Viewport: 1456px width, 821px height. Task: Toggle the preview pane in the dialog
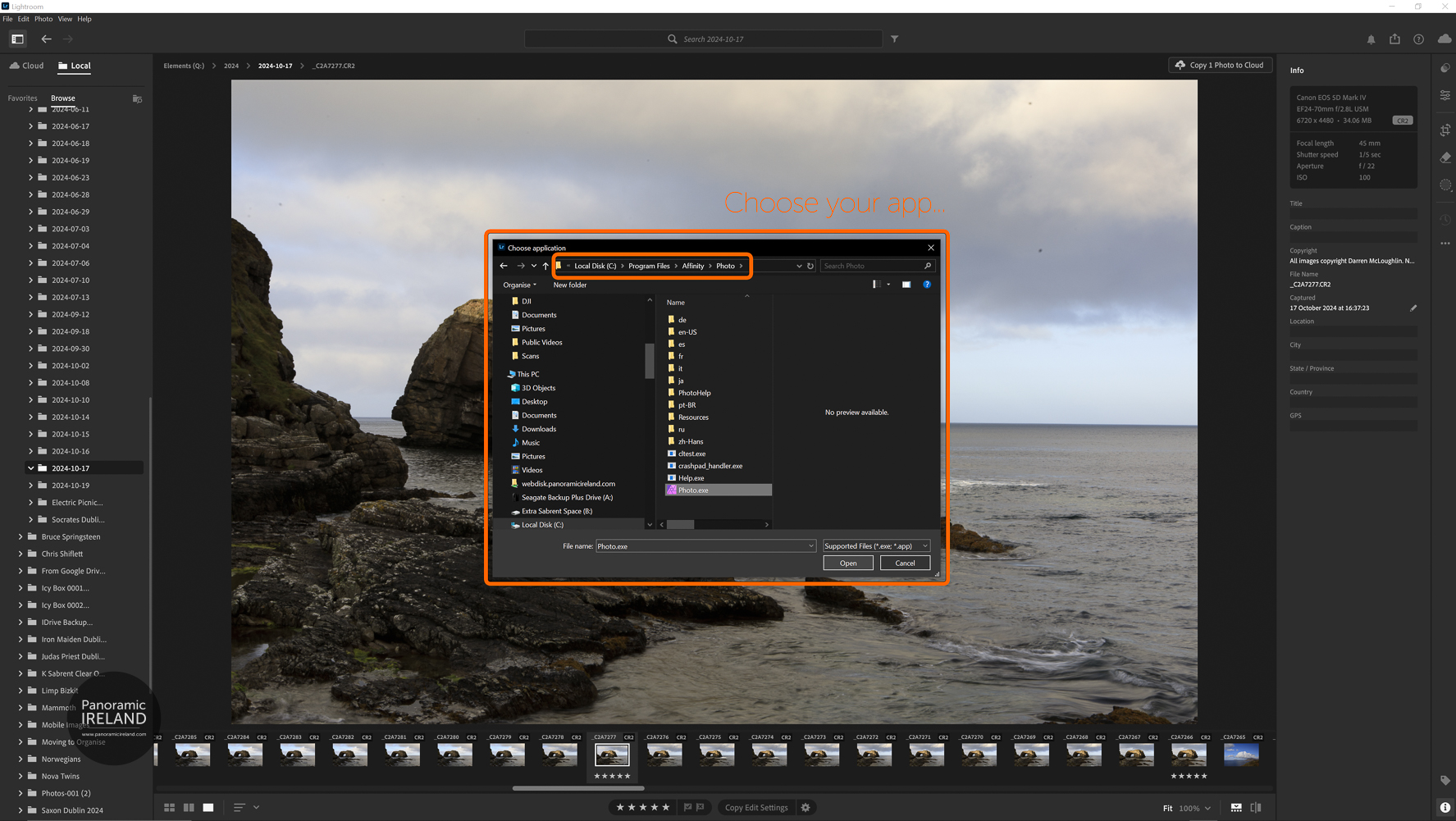[906, 285]
